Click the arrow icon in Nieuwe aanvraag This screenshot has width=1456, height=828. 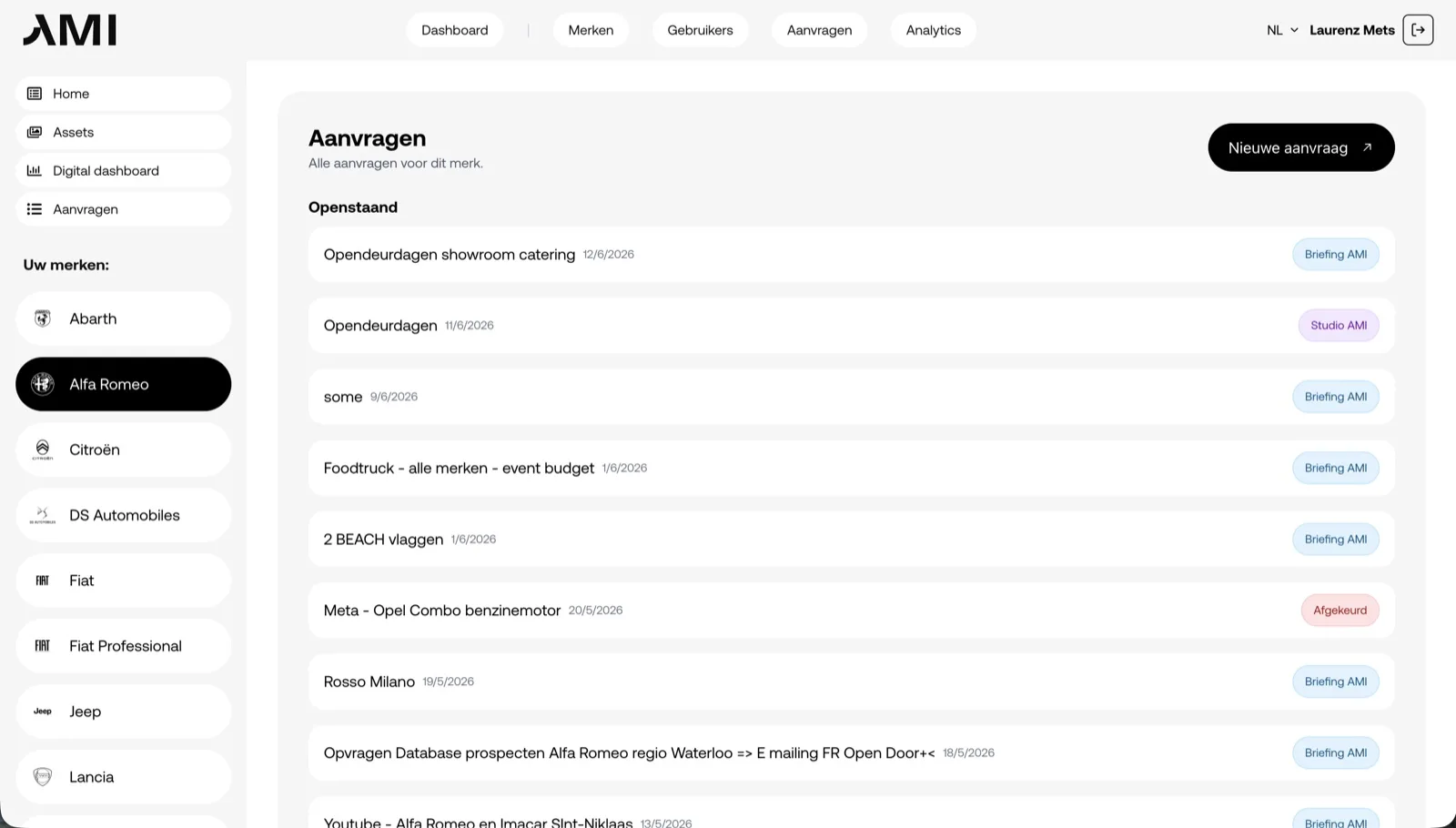(x=1367, y=147)
